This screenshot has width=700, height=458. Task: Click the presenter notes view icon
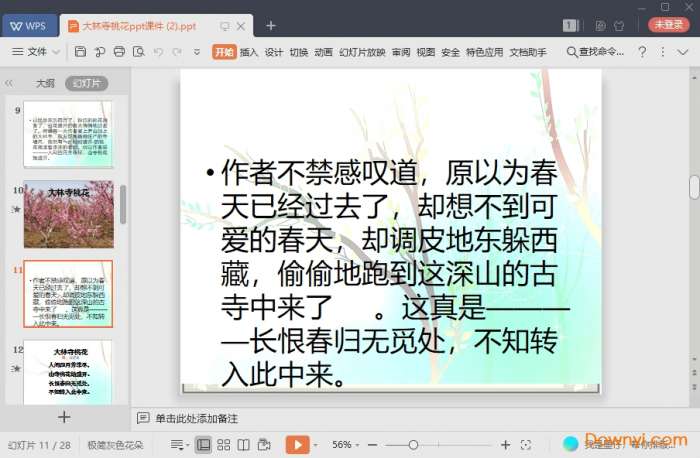[264, 445]
